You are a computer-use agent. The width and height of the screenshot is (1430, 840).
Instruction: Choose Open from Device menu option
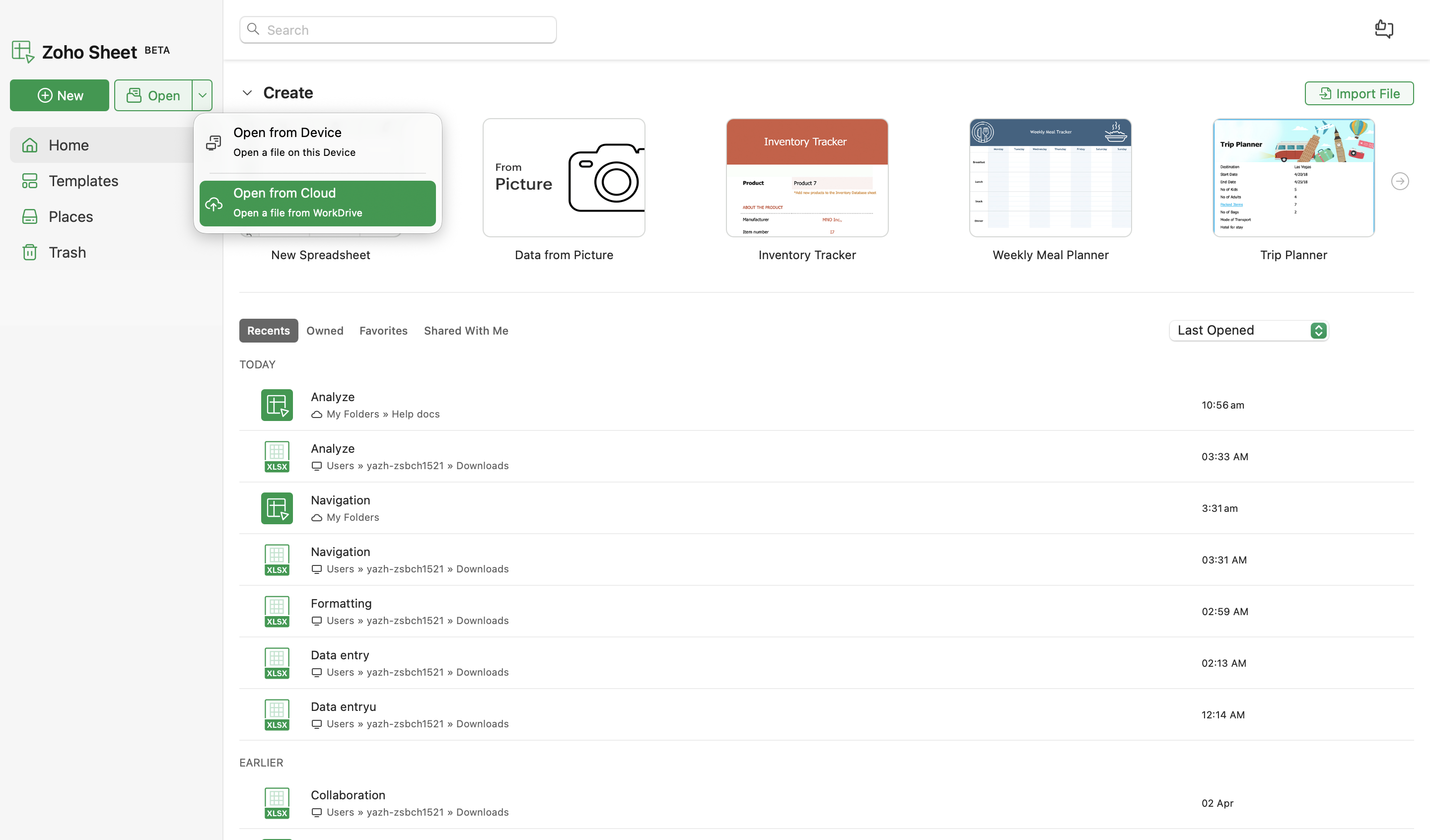click(x=318, y=142)
